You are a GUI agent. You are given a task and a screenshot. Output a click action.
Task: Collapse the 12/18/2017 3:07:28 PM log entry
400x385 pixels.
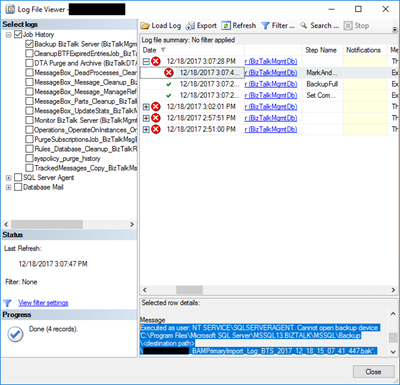[x=146, y=61]
